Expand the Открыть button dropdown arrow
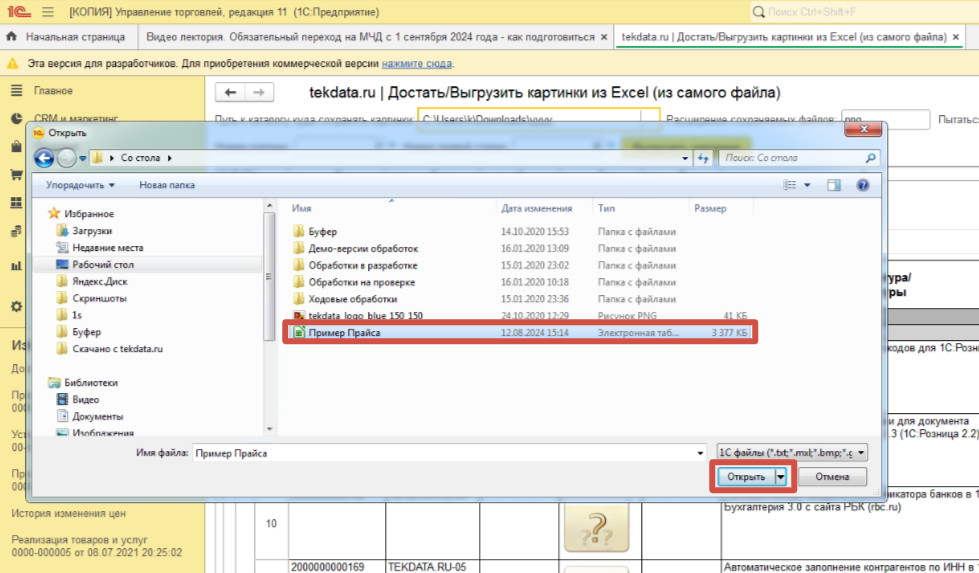979x573 pixels. 780,476
